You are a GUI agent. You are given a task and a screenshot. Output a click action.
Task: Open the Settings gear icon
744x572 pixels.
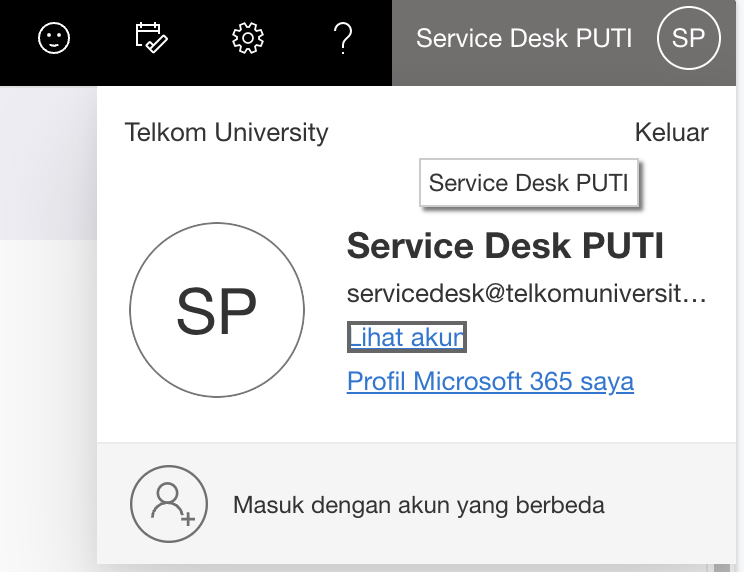[x=248, y=38]
